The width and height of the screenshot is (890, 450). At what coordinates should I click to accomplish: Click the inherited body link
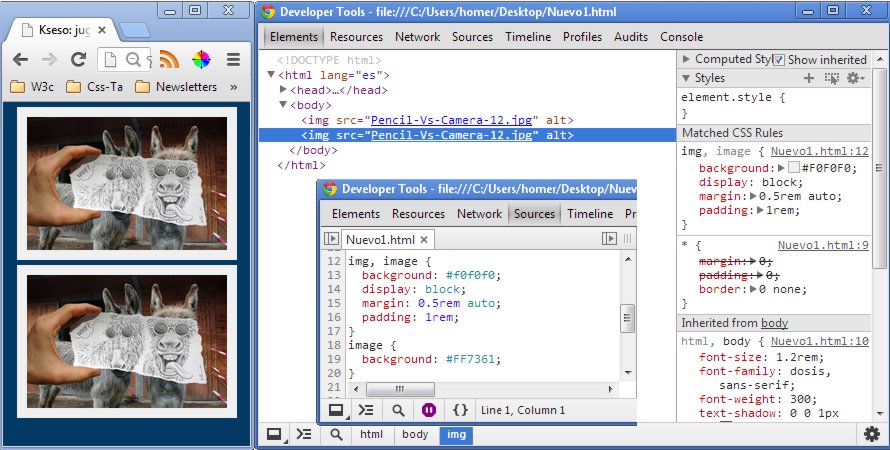(x=774, y=323)
